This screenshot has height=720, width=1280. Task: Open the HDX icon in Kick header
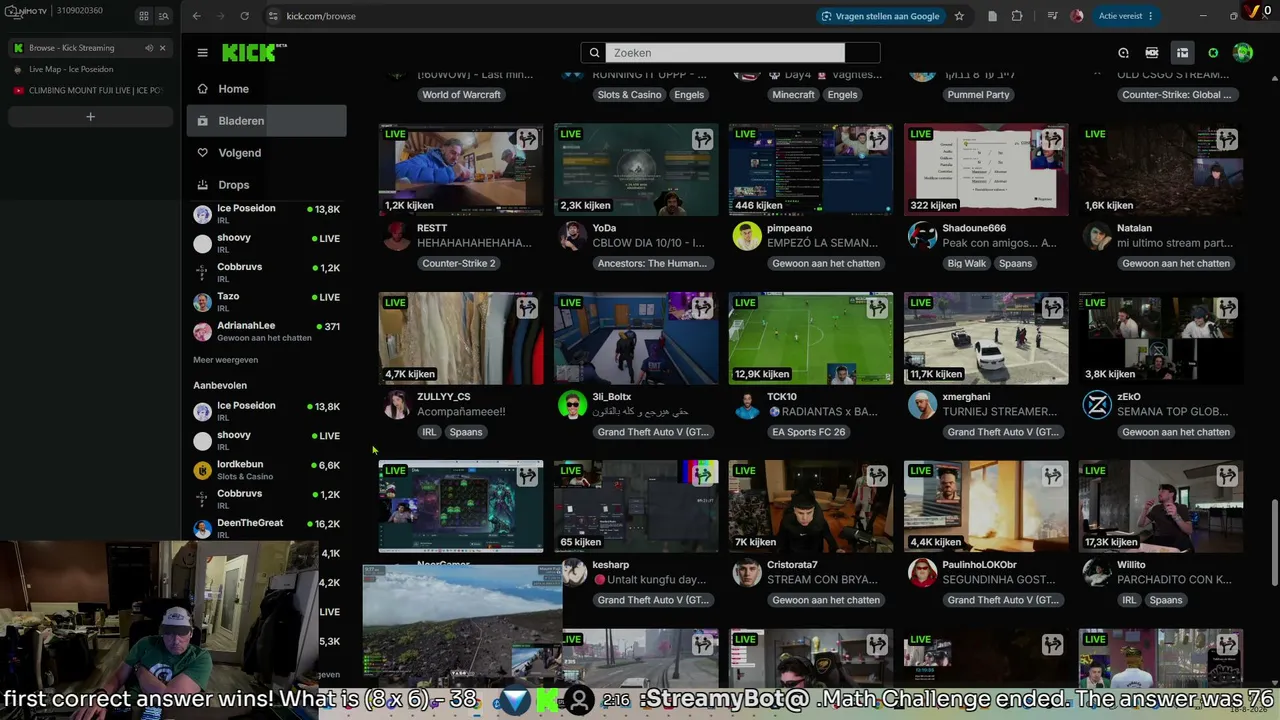click(x=1152, y=53)
